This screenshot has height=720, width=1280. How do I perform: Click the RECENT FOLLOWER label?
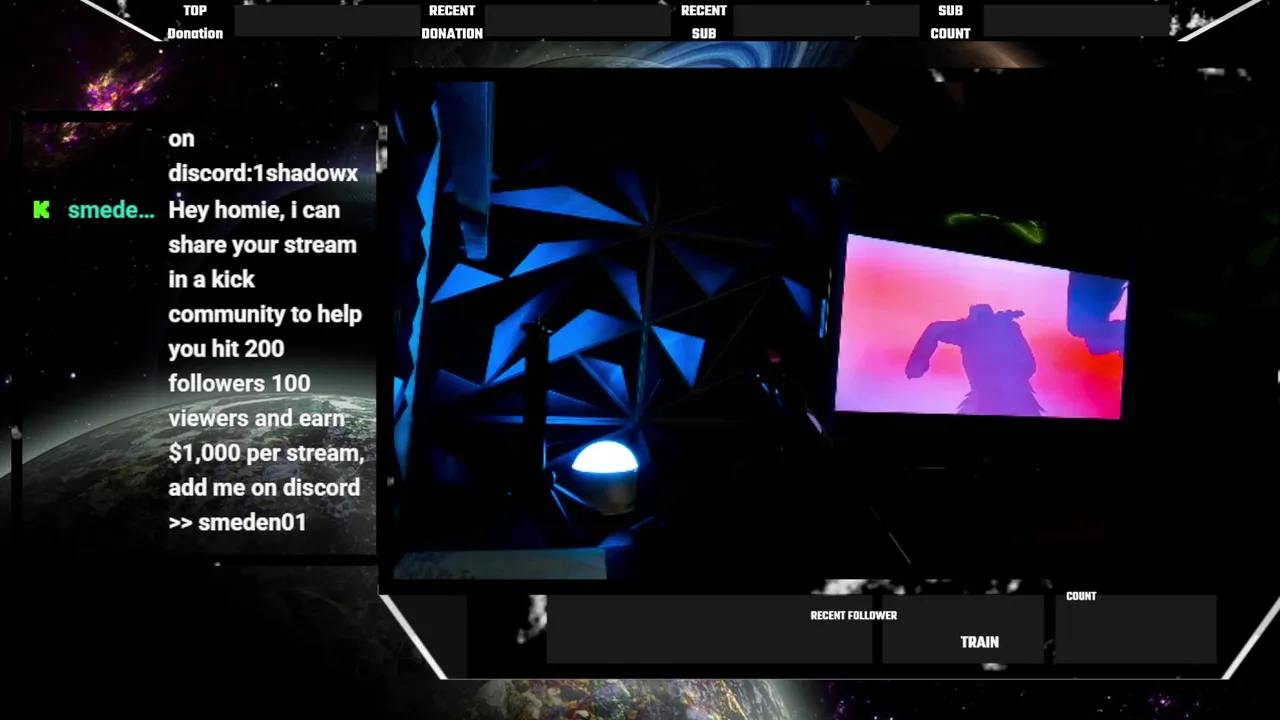coord(853,615)
